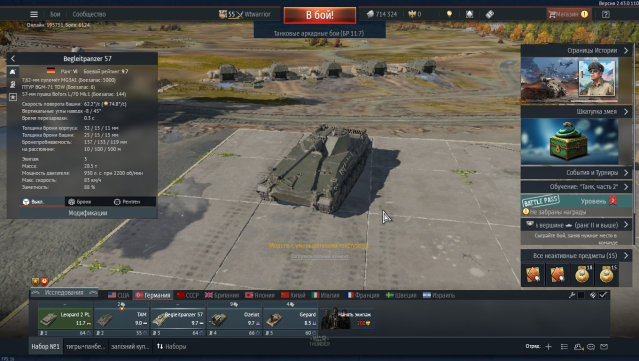Open the squad list icon
The width and height of the screenshot is (639, 361).
coord(564,347)
